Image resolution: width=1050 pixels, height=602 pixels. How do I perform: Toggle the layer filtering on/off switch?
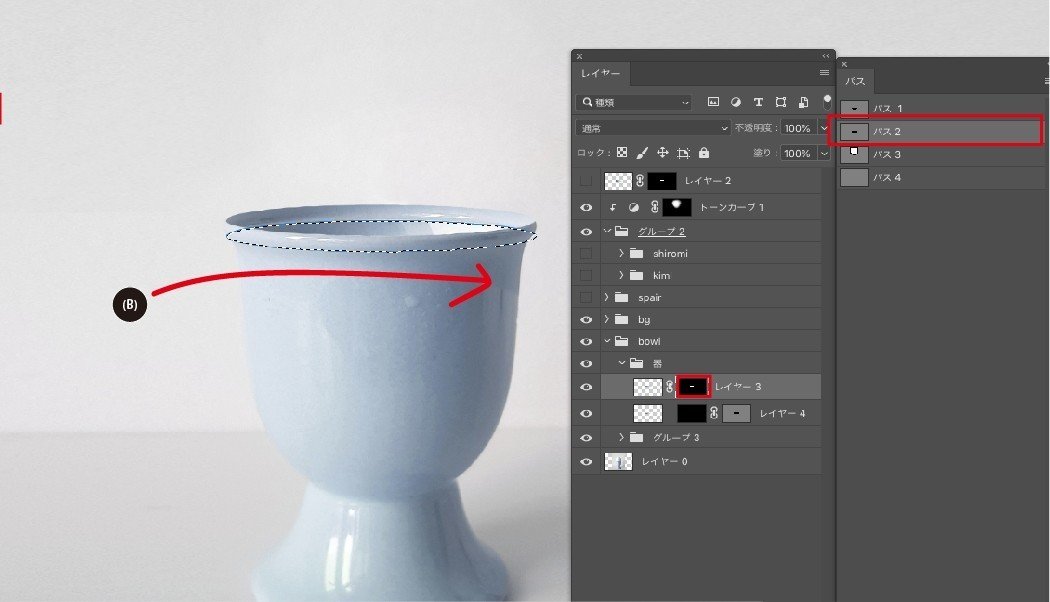click(828, 101)
